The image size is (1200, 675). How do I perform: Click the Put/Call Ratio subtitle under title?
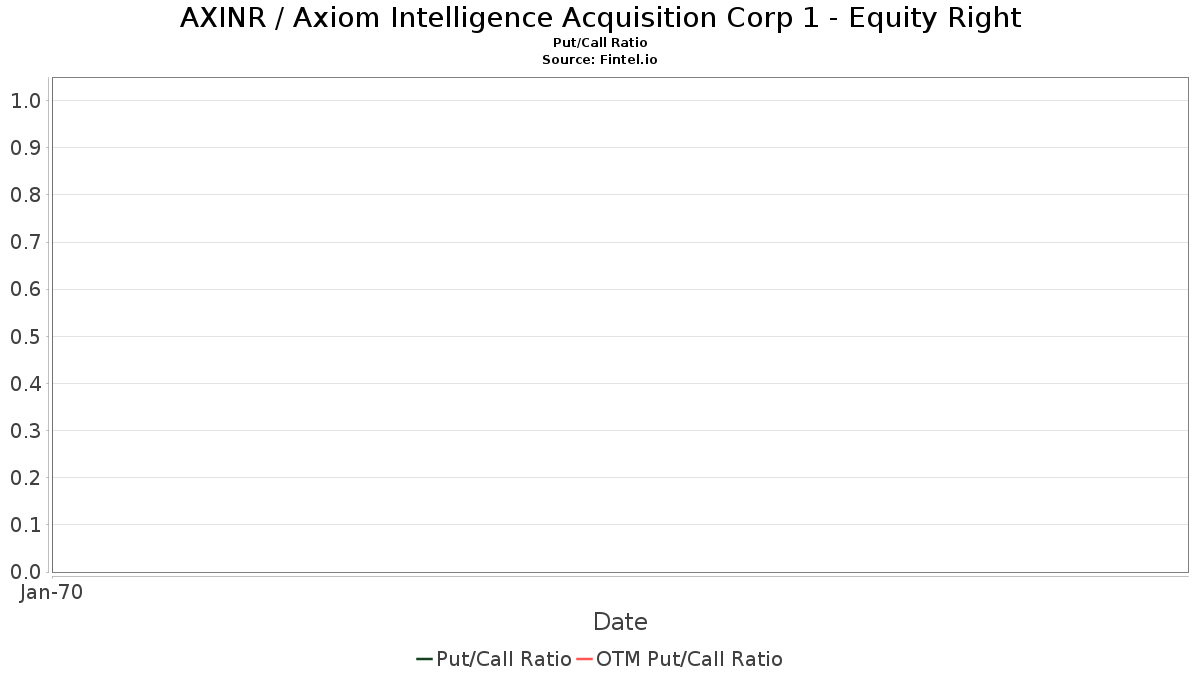pos(600,43)
